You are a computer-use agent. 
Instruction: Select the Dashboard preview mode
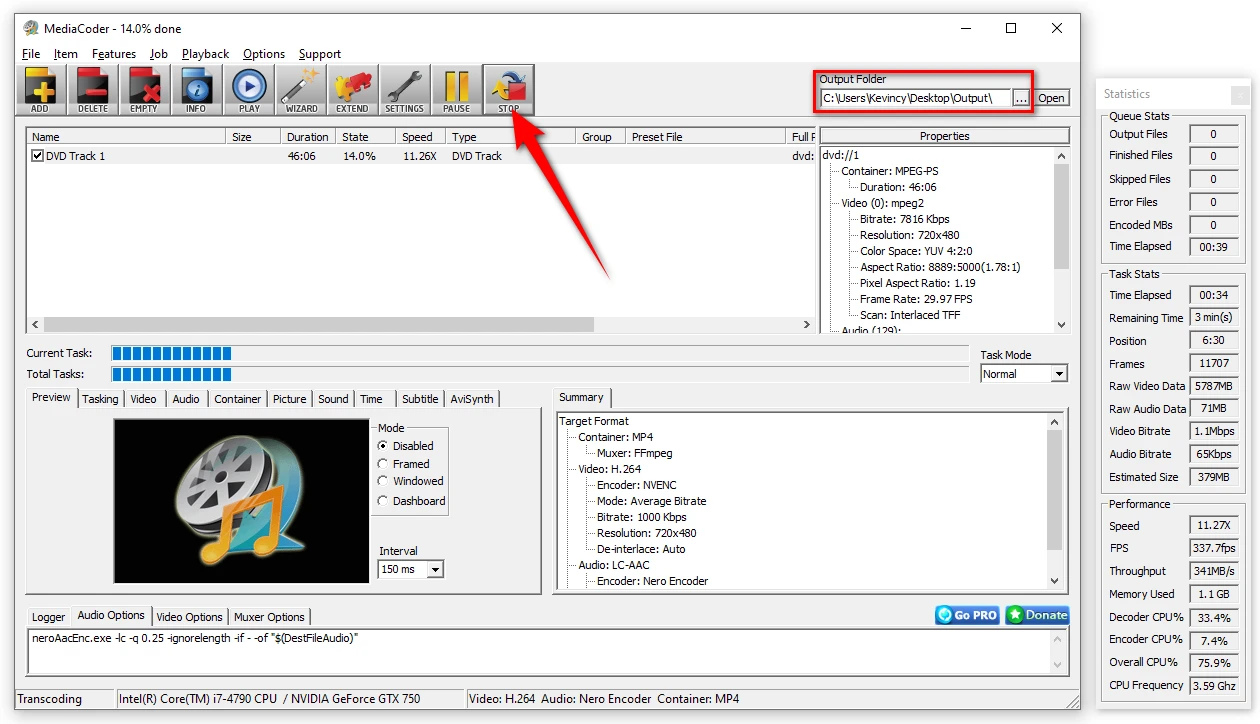(x=382, y=501)
